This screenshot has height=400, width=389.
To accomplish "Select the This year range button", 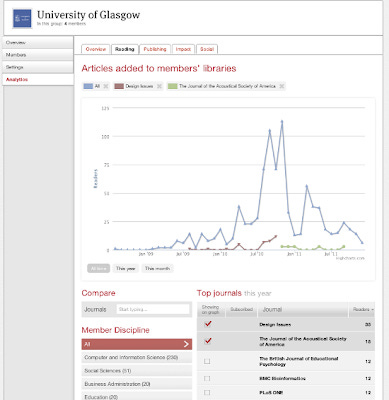I will [126, 268].
